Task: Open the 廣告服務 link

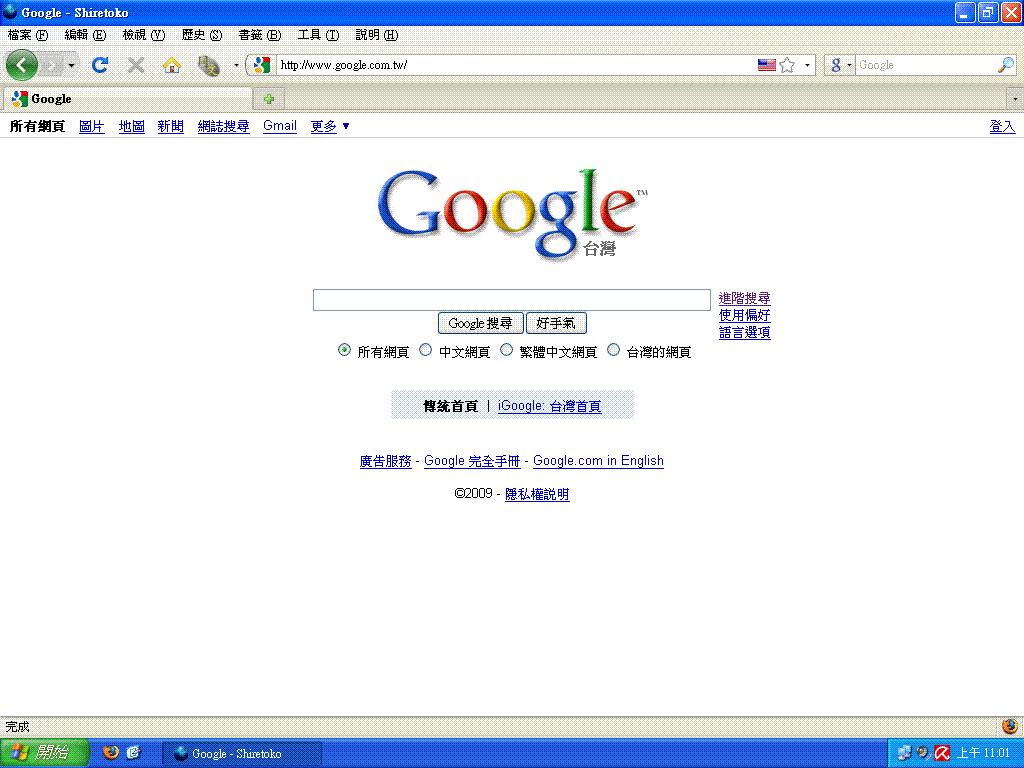Action: click(385, 461)
